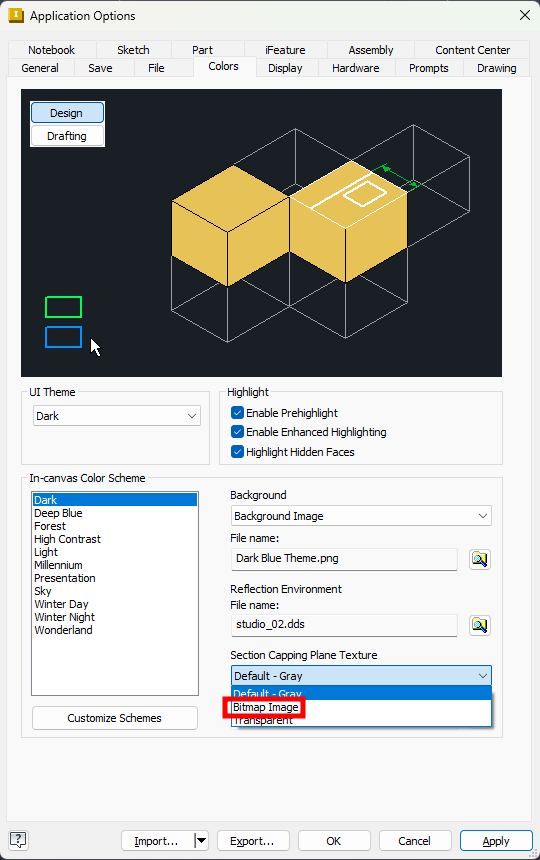540x860 pixels.
Task: Click the Inventor application icon in title bar
Action: 16,15
